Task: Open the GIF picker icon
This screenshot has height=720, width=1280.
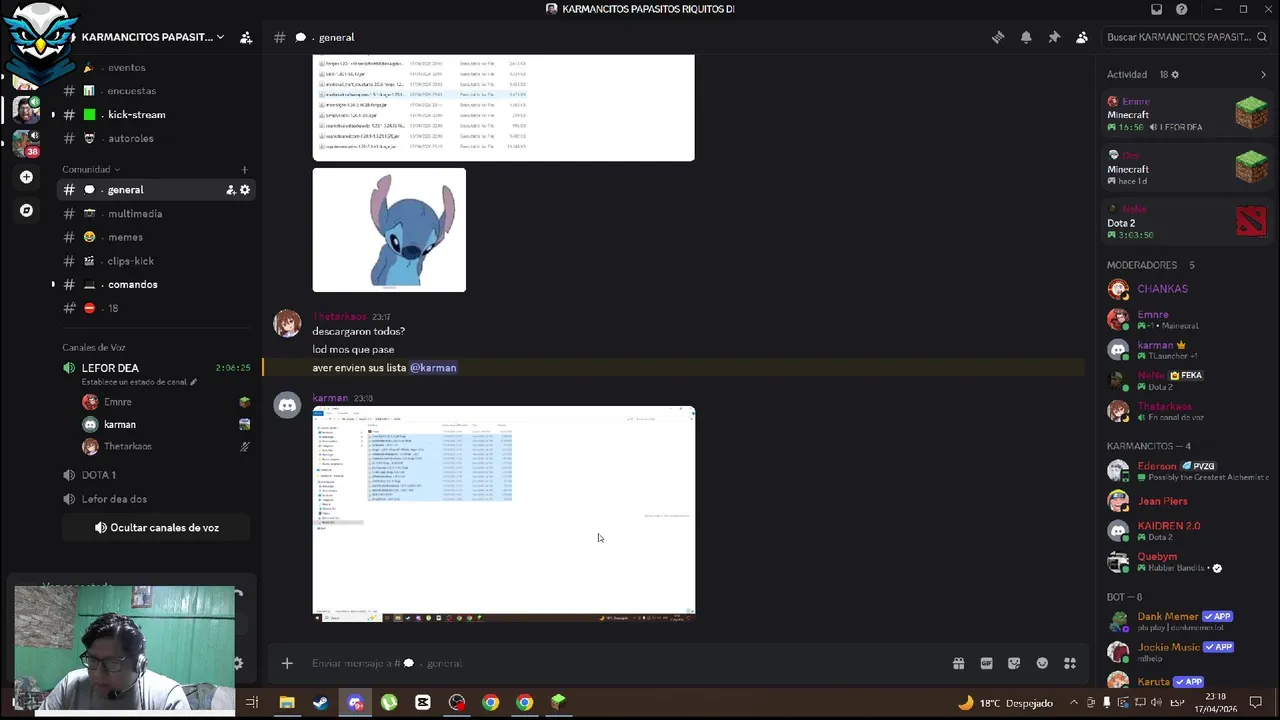Action: coord(986,663)
